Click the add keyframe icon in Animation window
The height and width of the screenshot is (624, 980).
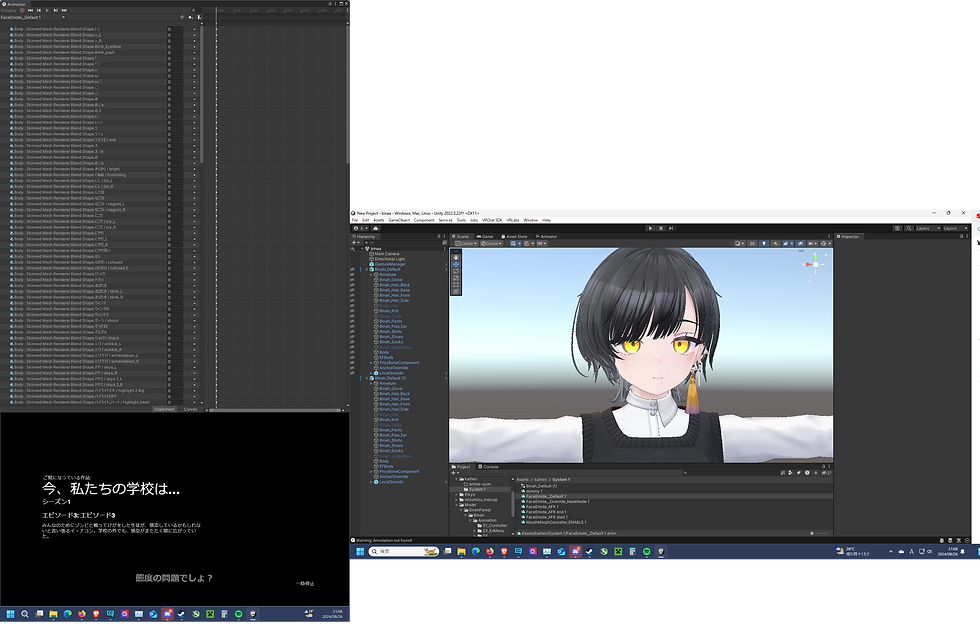click(191, 17)
